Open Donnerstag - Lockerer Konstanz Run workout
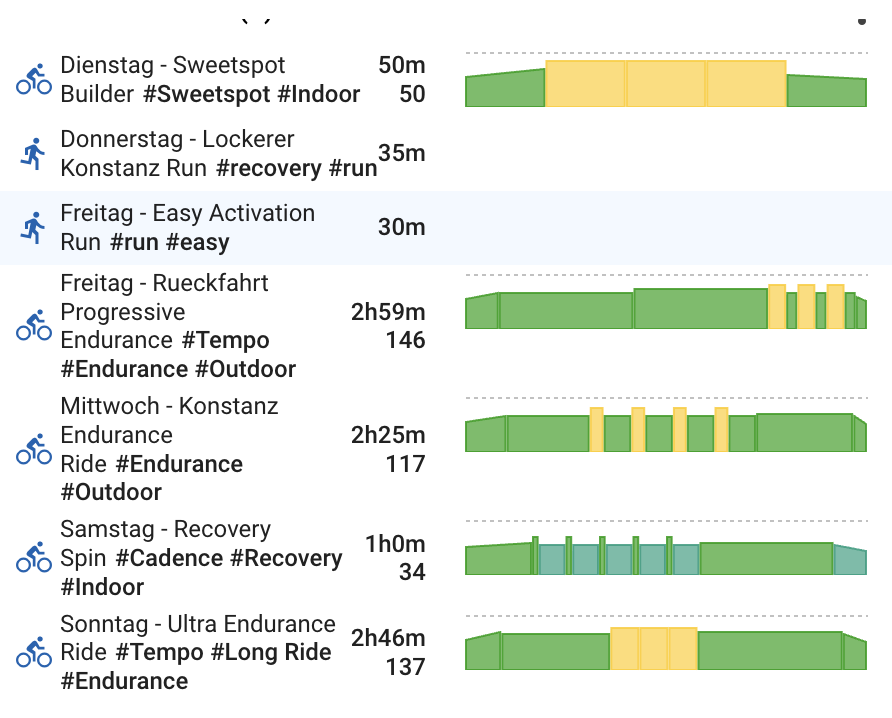The image size is (892, 718). pos(177,140)
